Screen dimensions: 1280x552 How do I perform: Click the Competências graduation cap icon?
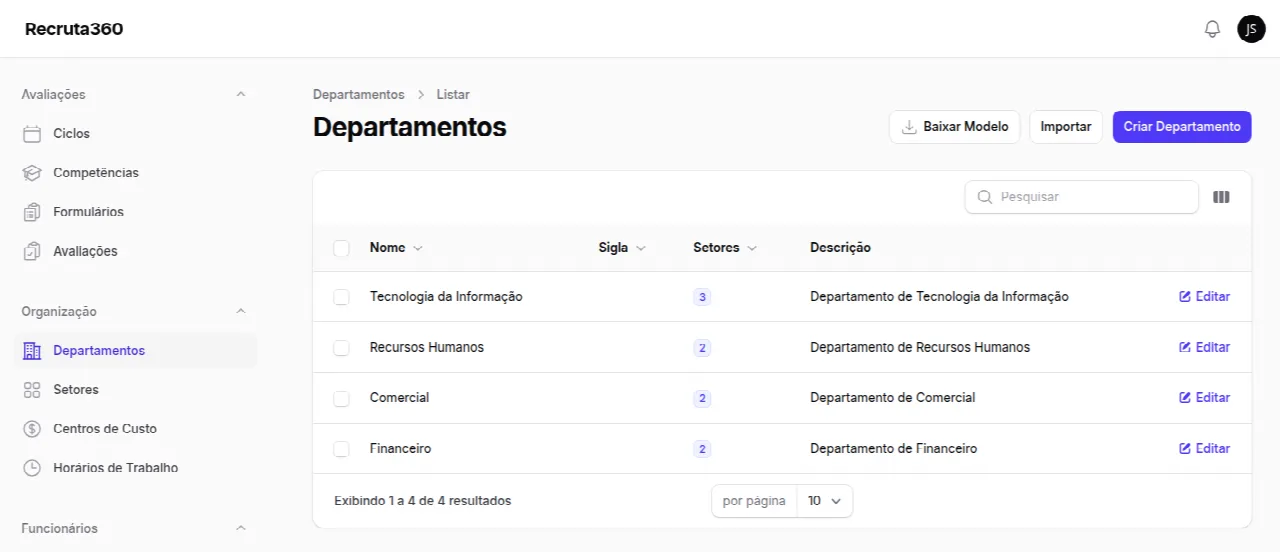pyautogui.click(x=32, y=173)
